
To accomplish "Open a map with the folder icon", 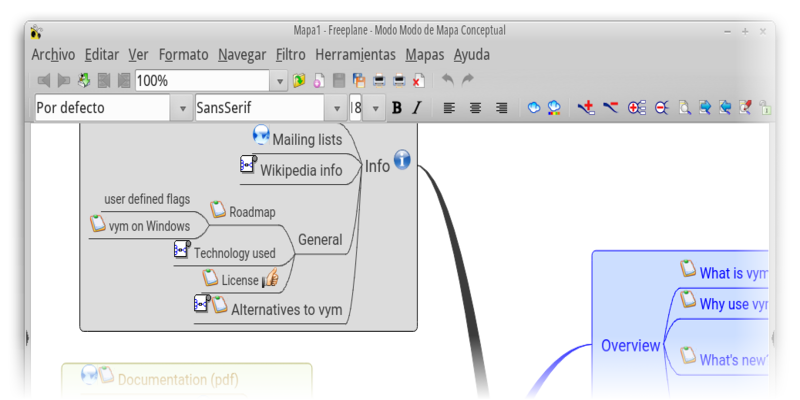I will tap(299, 80).
